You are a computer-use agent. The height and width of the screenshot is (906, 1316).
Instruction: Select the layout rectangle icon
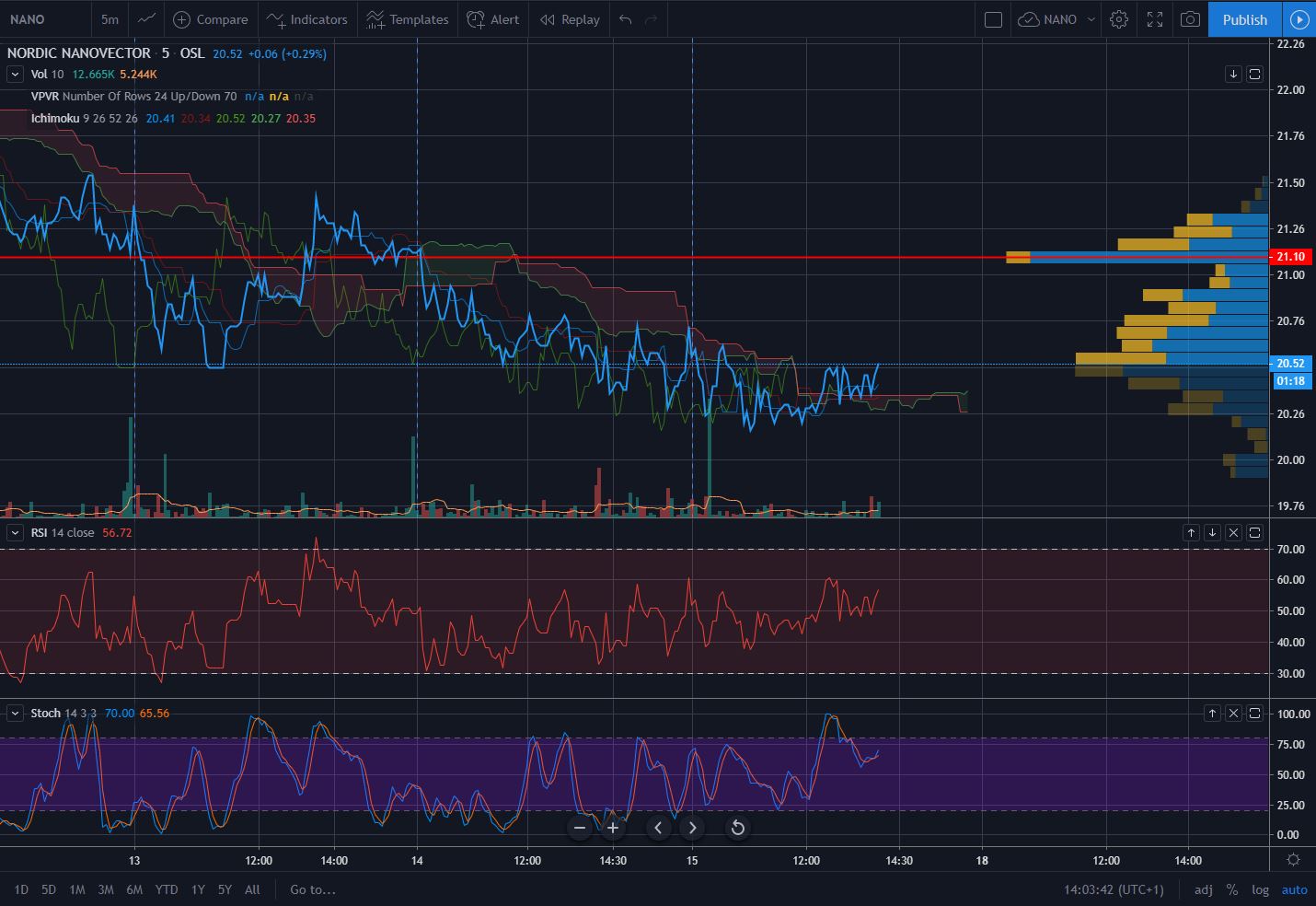[x=993, y=18]
